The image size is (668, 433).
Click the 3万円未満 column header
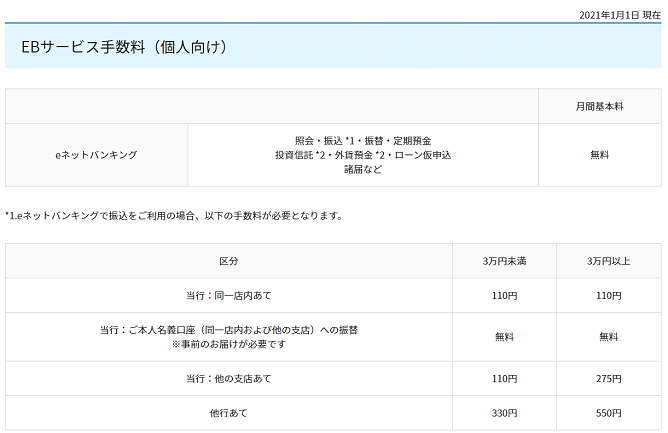point(505,261)
